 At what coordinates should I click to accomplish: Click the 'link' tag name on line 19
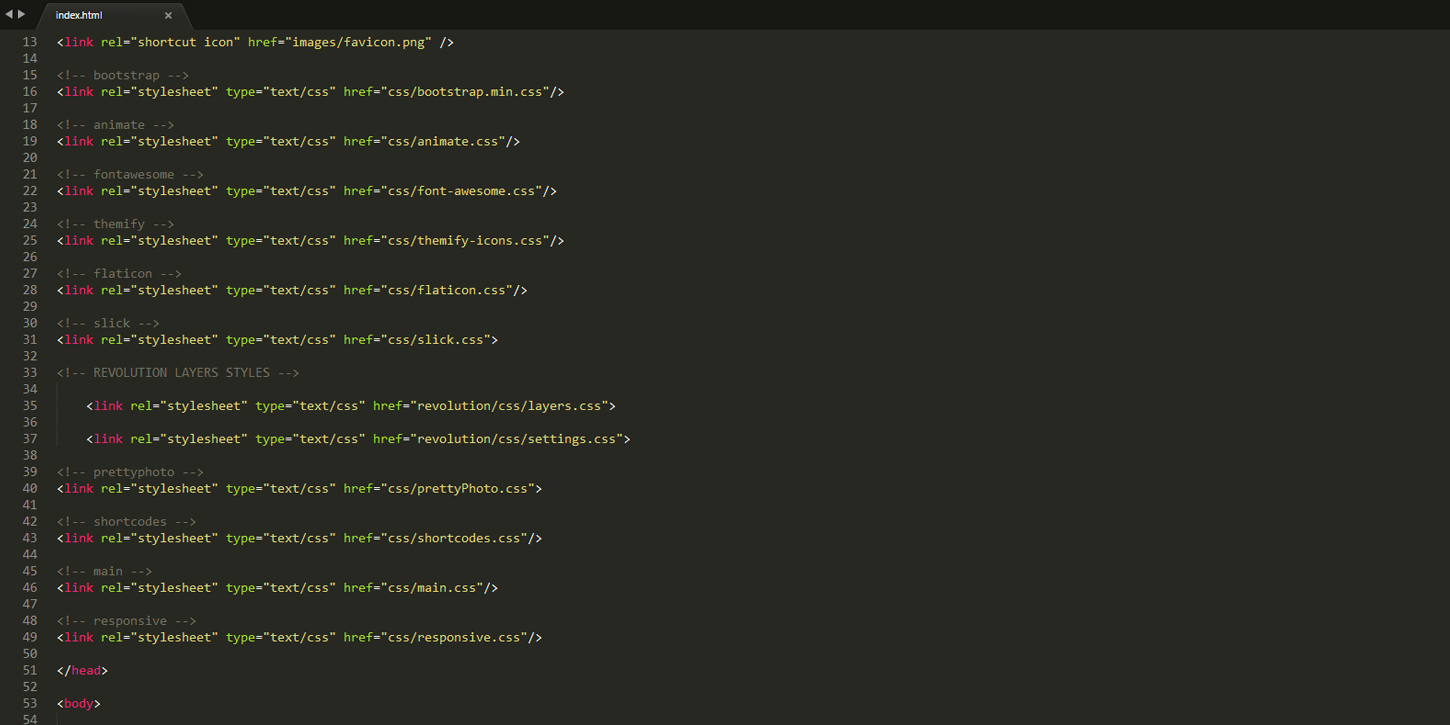click(79, 141)
